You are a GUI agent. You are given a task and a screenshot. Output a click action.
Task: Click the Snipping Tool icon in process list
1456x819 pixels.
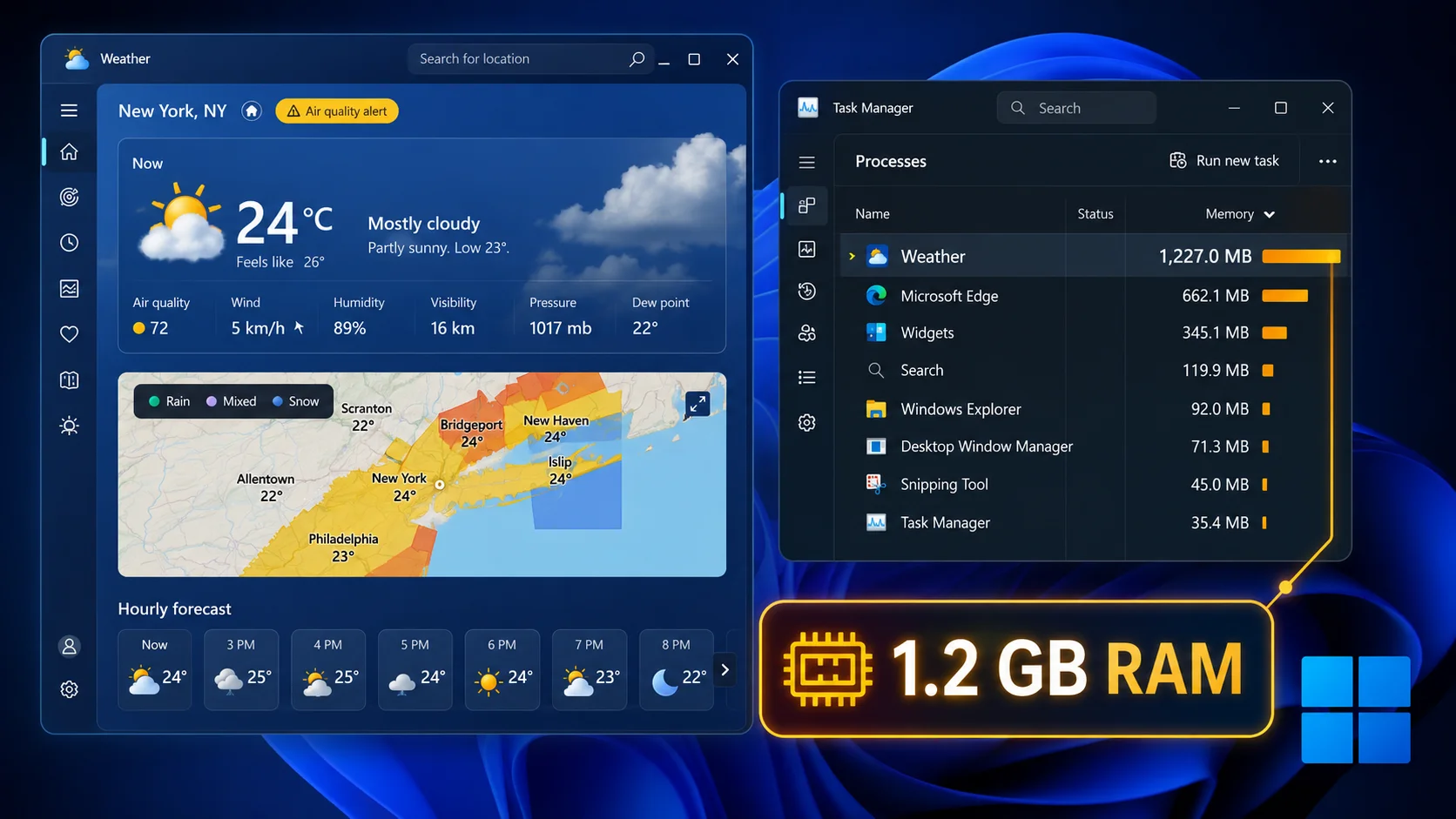click(876, 484)
